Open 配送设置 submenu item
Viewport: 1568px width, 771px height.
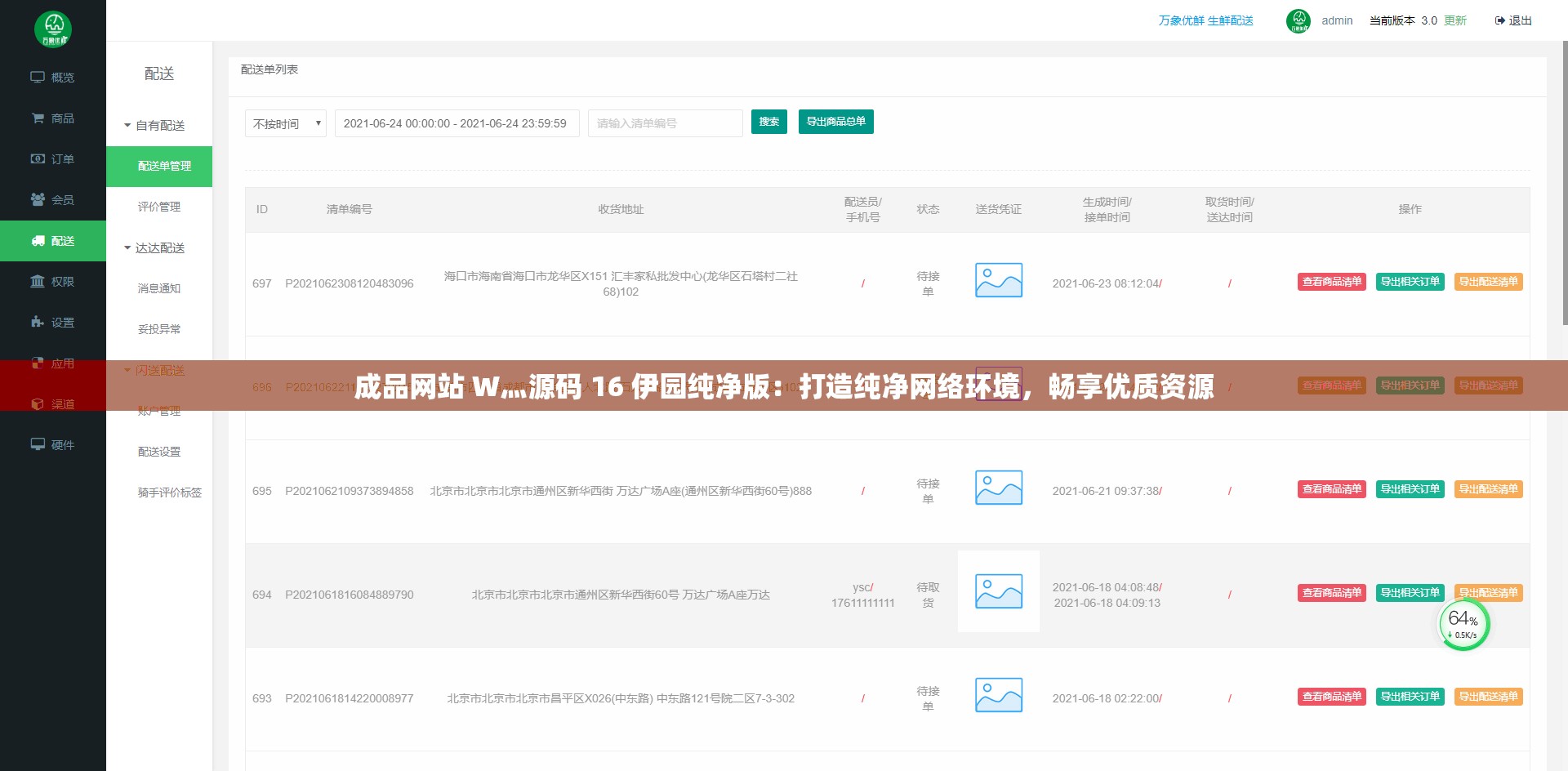pyautogui.click(x=159, y=452)
